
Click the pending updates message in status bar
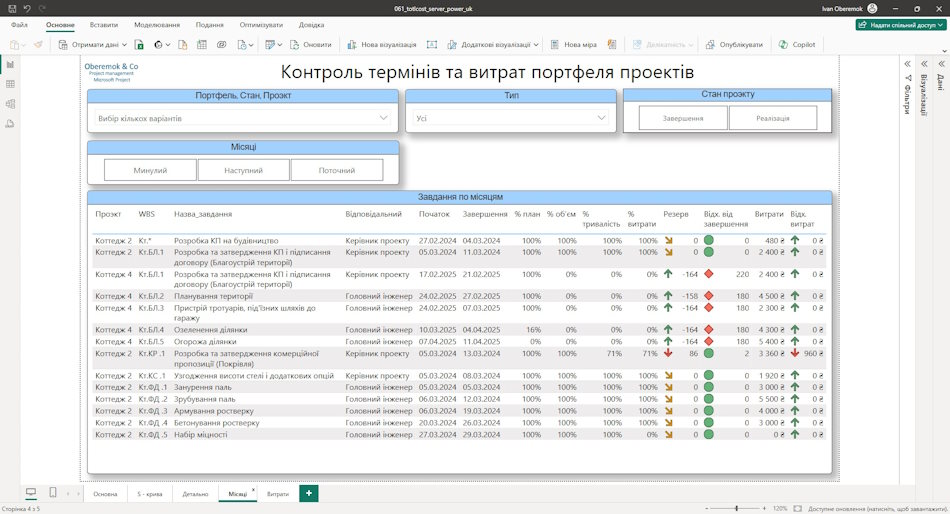[877, 509]
